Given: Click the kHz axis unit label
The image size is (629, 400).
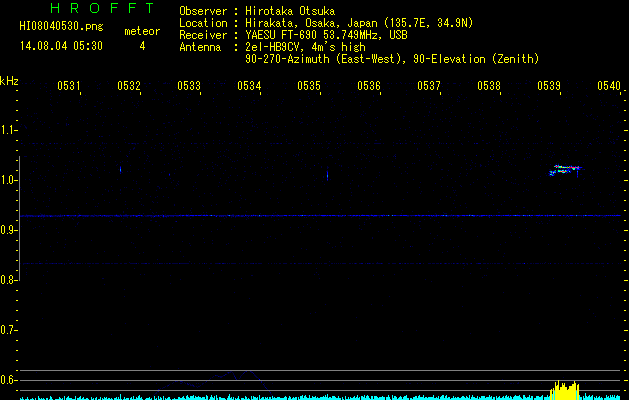Looking at the screenshot, I should coord(9,81).
